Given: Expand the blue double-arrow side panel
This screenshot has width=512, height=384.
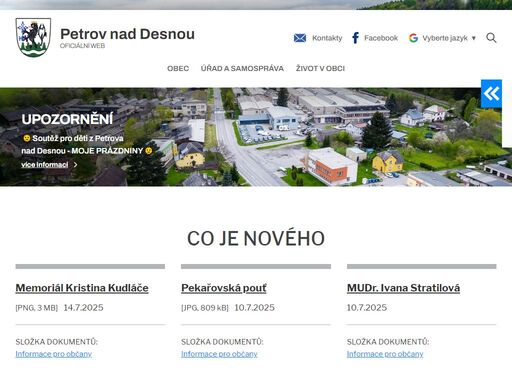Looking at the screenshot, I should point(491,94).
